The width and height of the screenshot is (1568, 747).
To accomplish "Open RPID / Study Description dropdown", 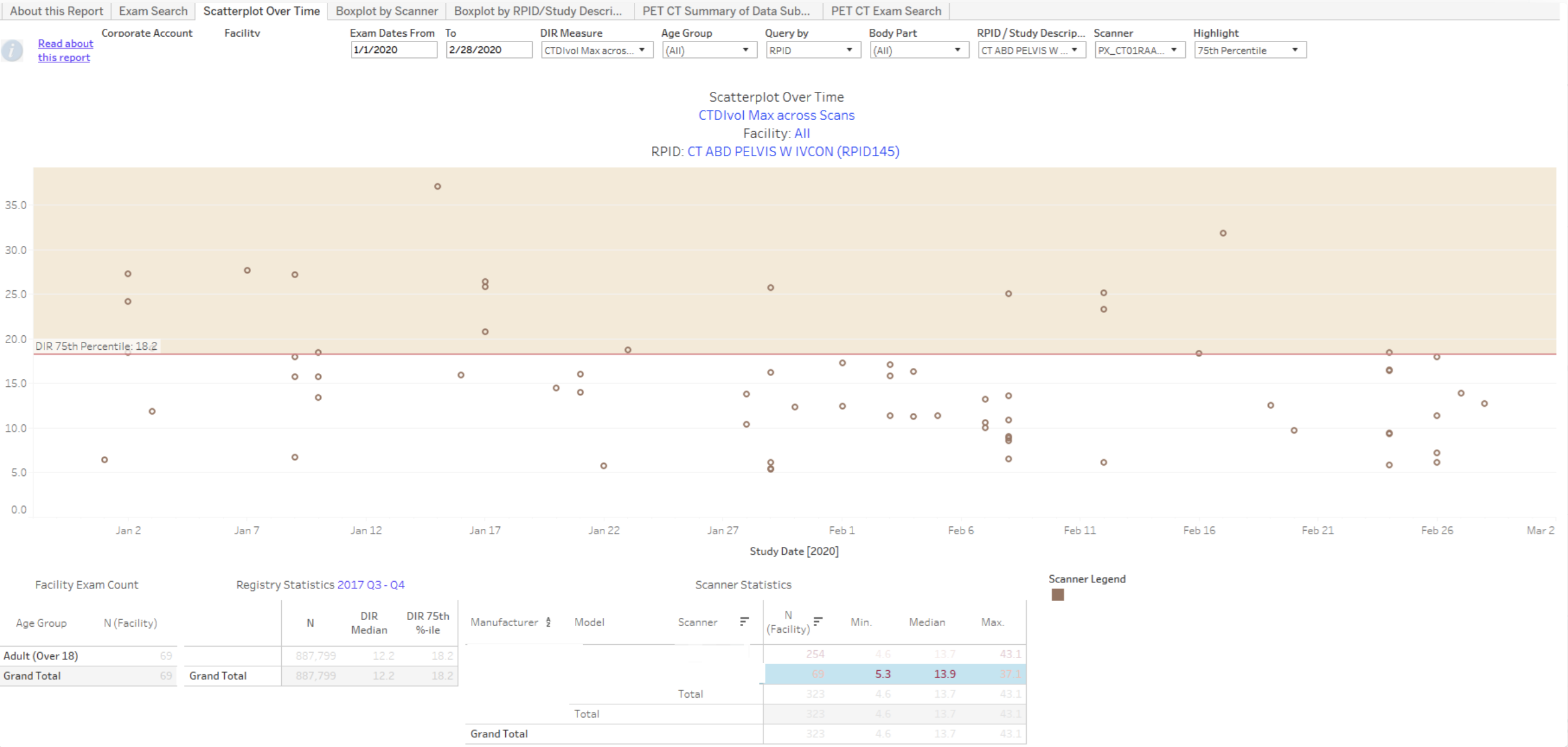I will [x=1031, y=50].
